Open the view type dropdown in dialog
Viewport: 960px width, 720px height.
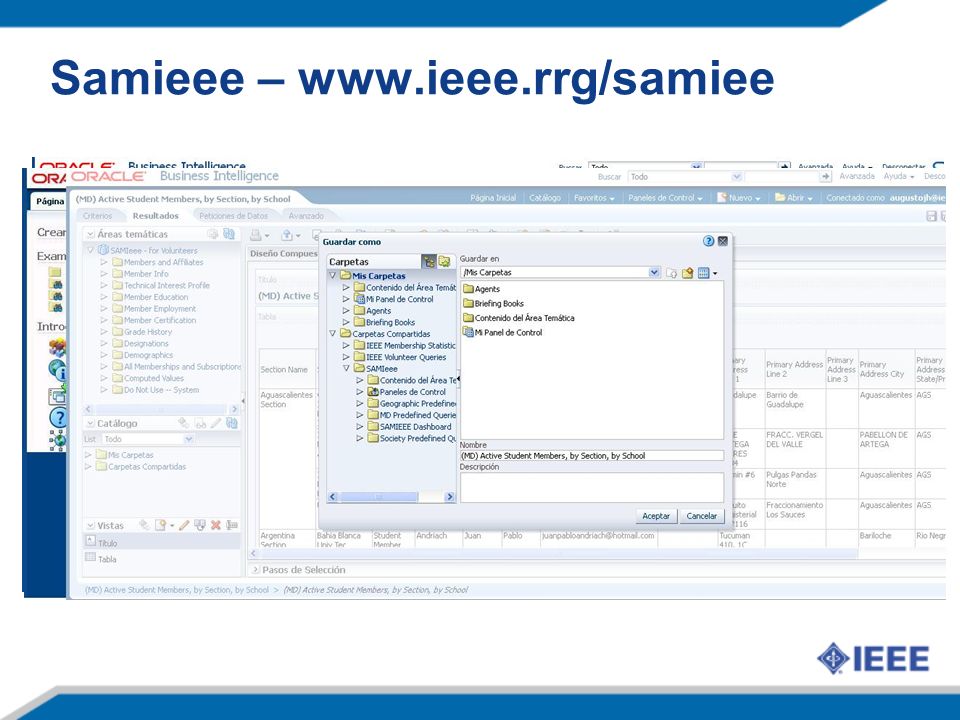click(x=707, y=273)
